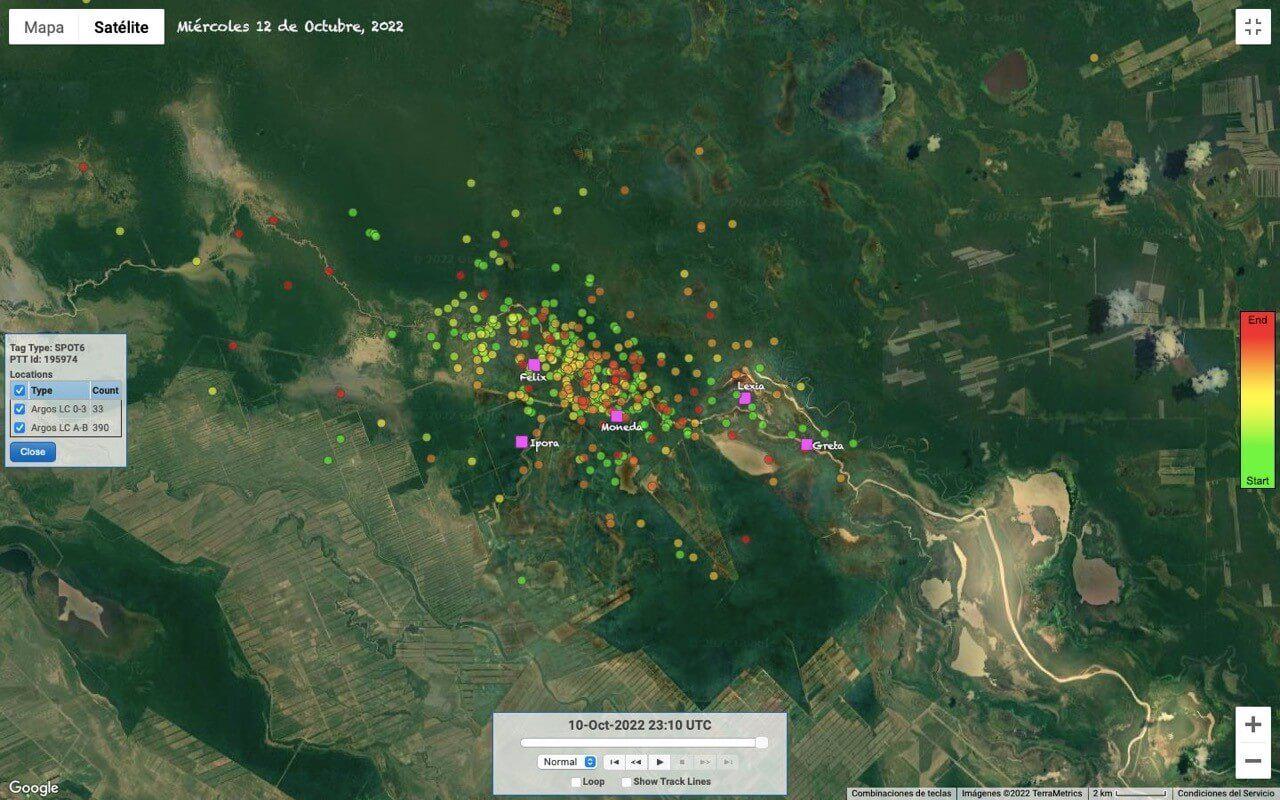Image resolution: width=1280 pixels, height=800 pixels.
Task: Select the Satélite map tab
Action: coord(121,27)
